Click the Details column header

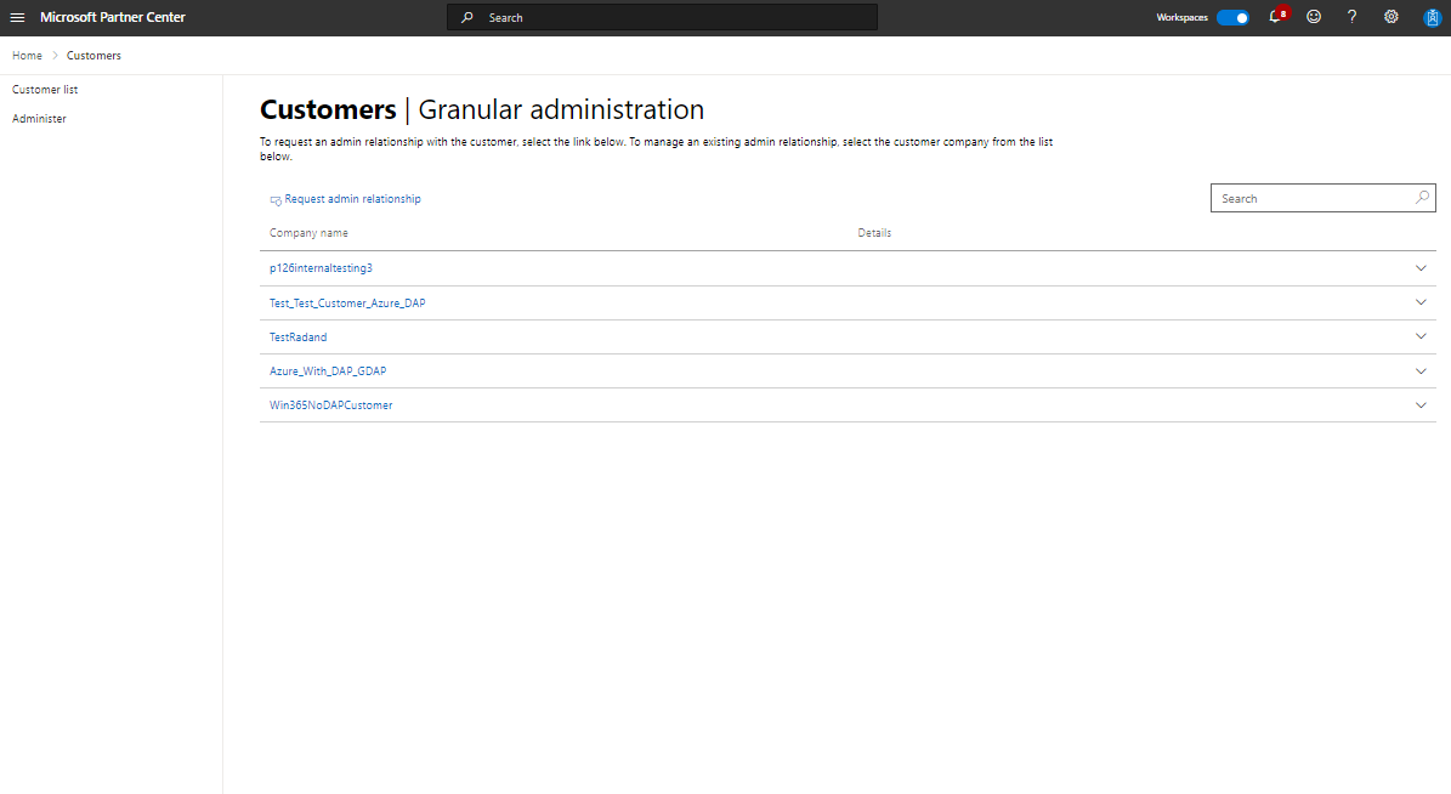tap(874, 233)
